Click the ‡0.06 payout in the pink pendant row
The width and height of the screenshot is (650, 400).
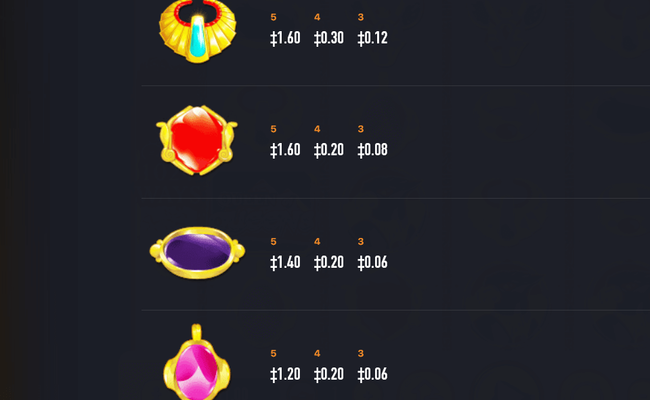372,374
